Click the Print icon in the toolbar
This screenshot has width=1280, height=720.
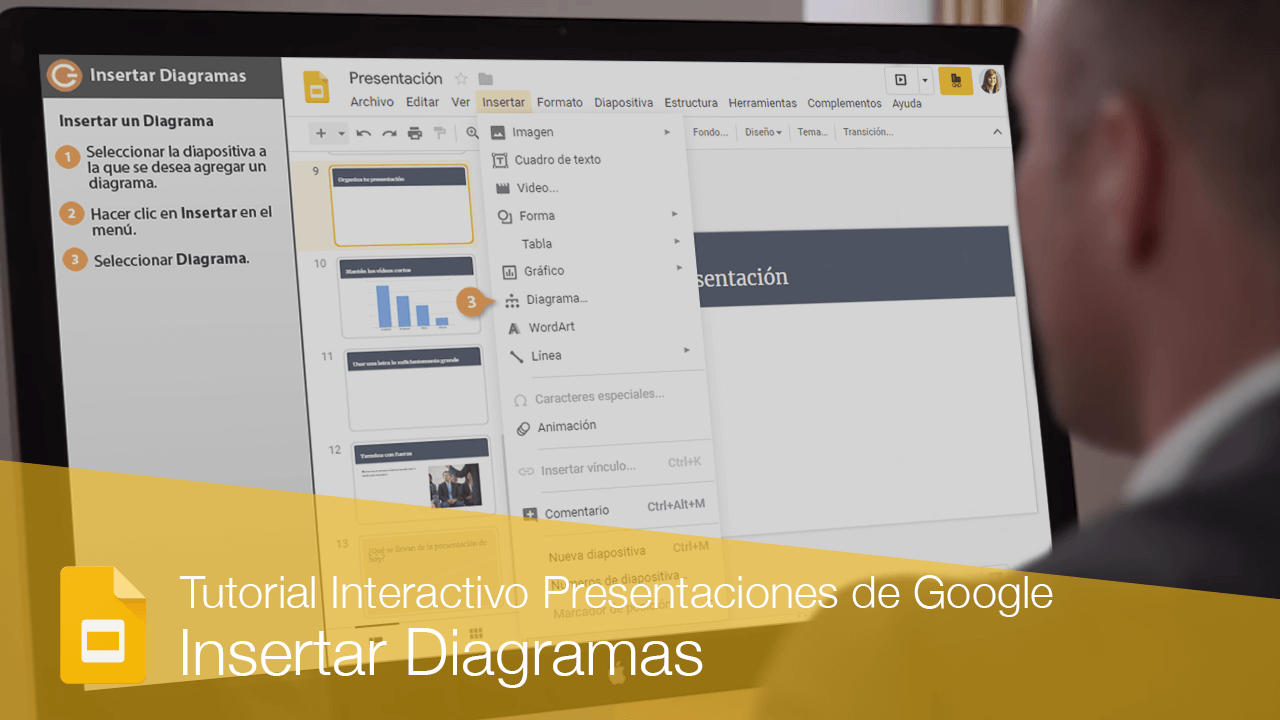414,133
